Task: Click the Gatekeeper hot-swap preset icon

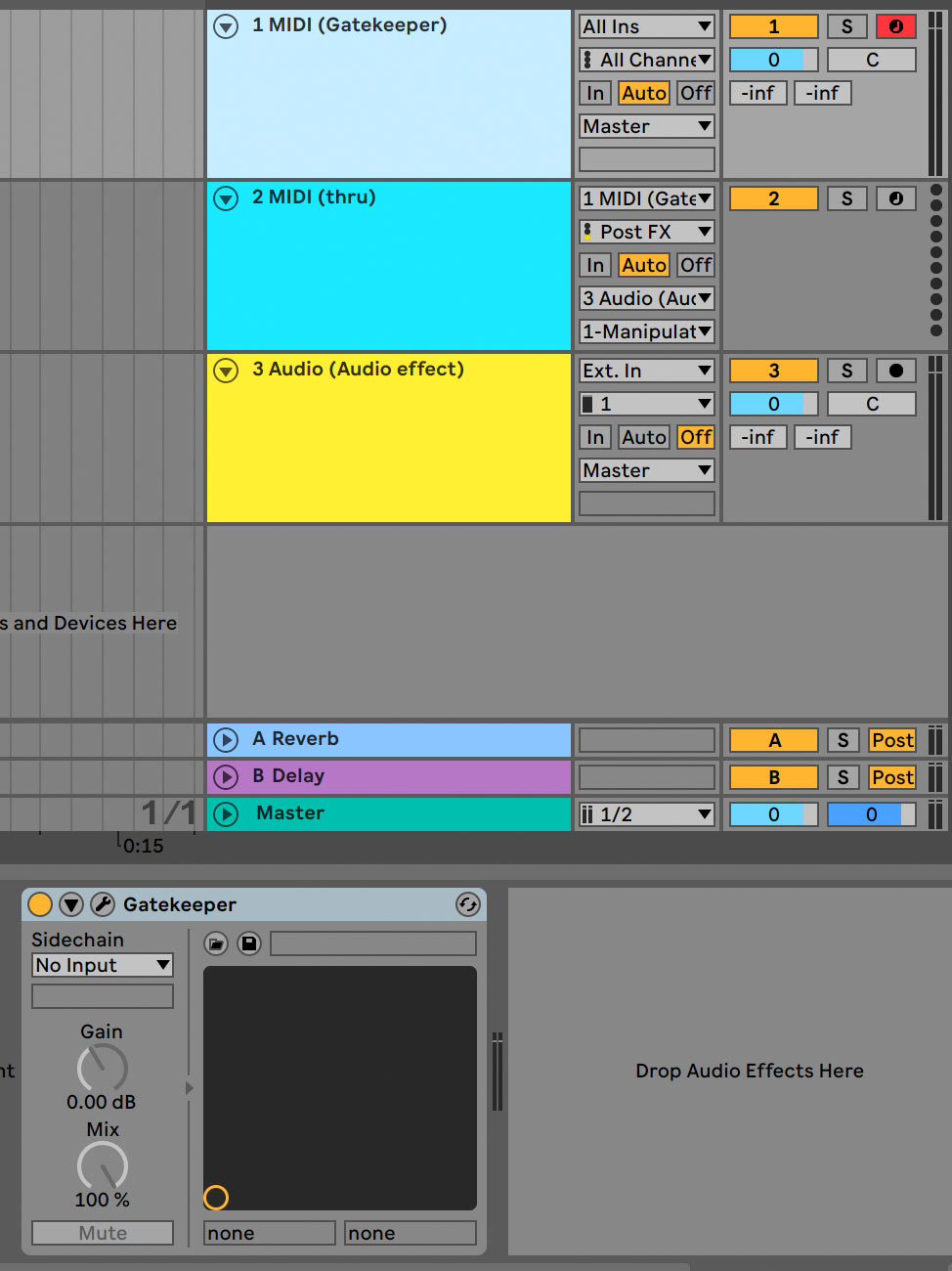Action: pos(468,904)
